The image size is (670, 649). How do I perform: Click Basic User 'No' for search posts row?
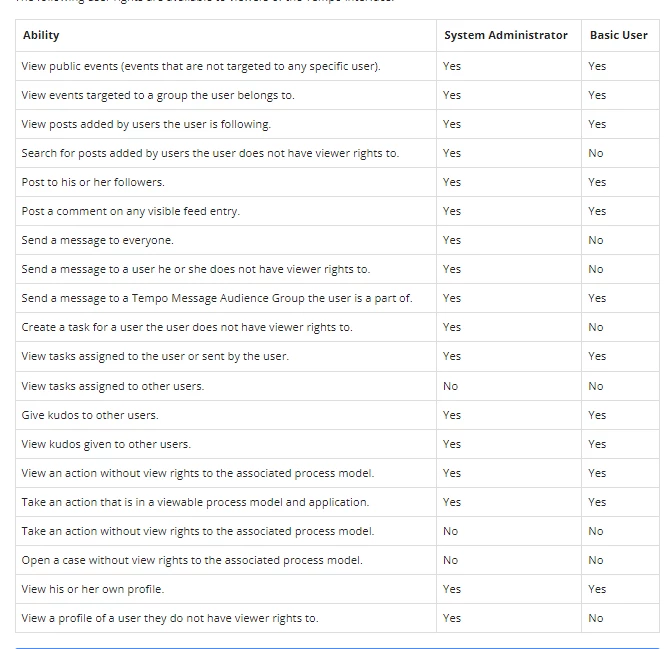click(596, 153)
